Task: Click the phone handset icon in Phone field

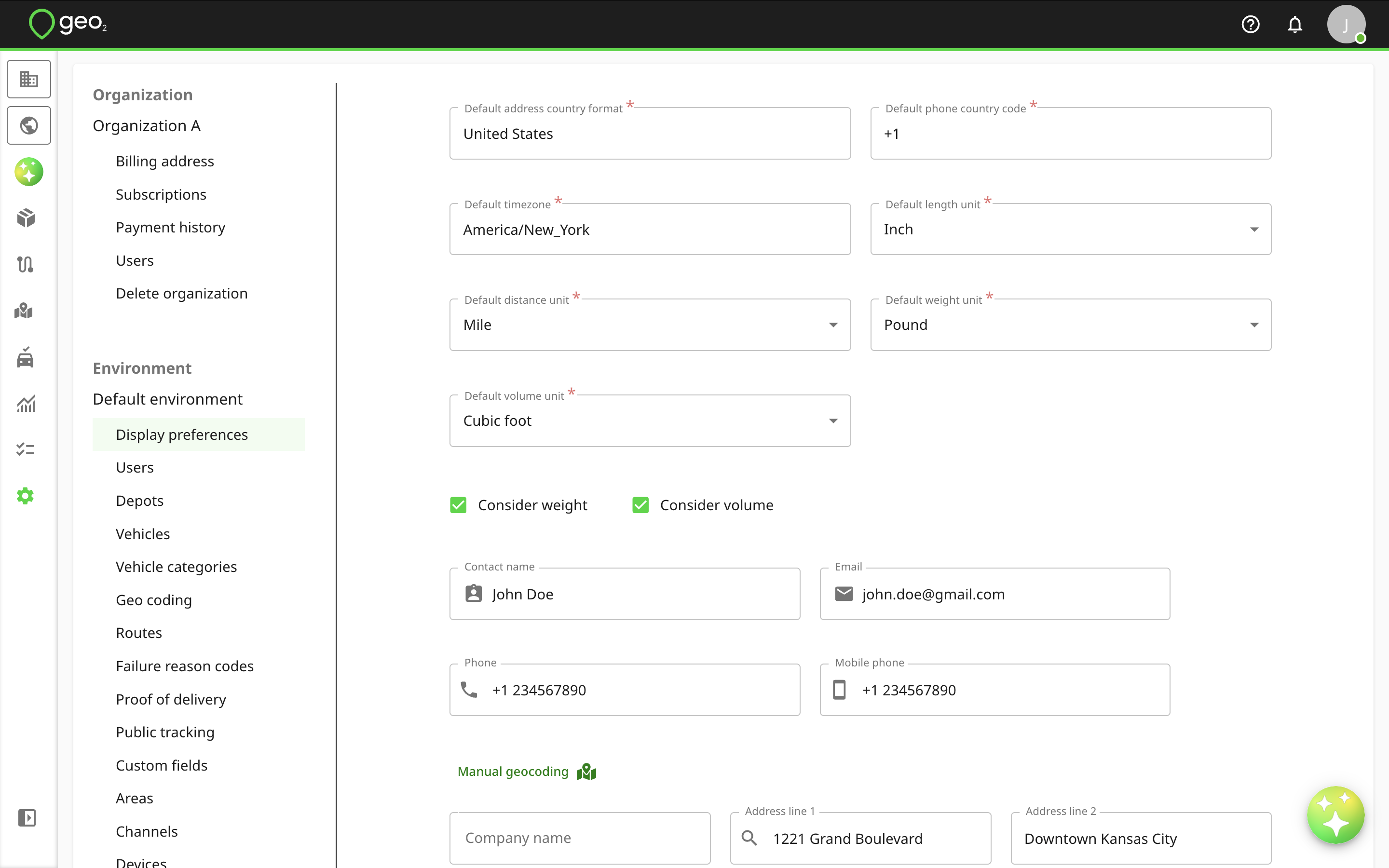Action: [469, 690]
